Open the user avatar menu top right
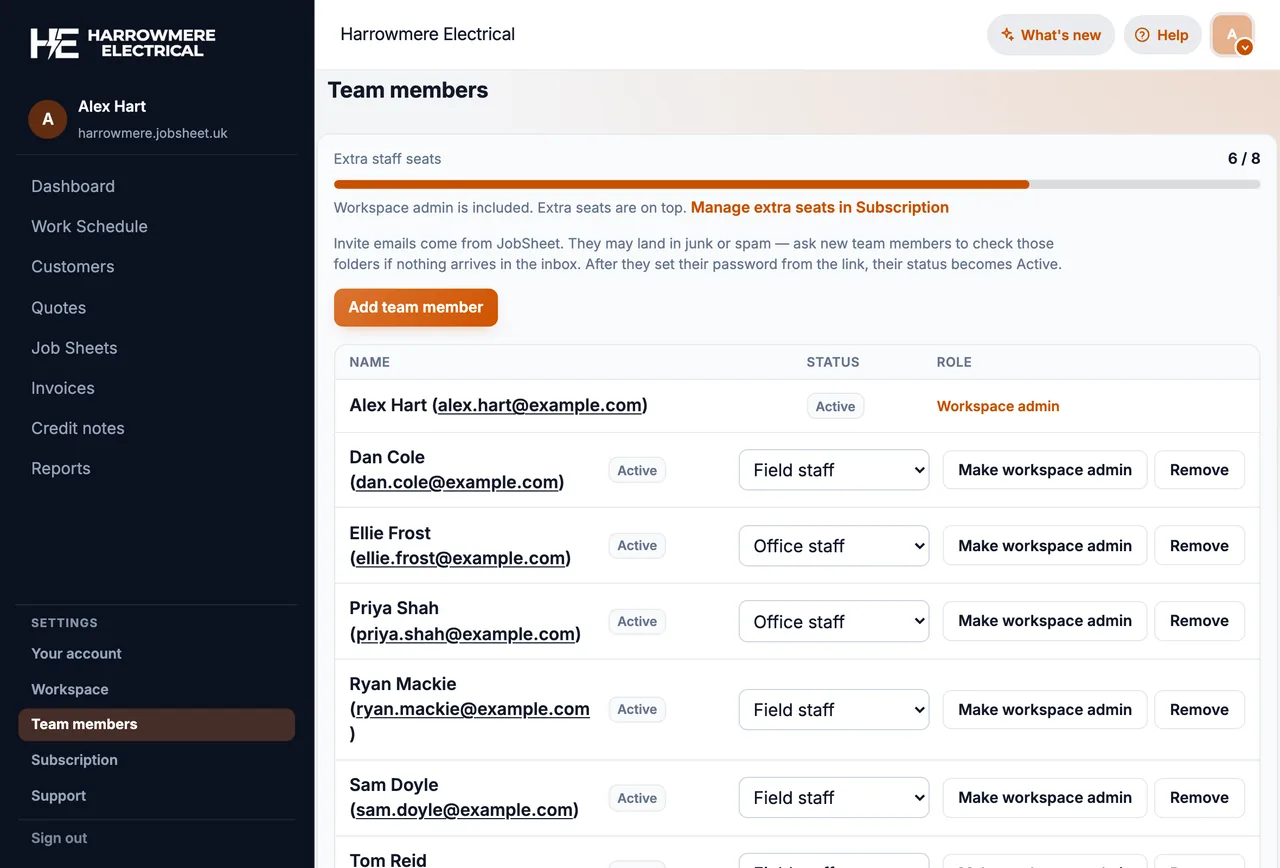 1232,35
